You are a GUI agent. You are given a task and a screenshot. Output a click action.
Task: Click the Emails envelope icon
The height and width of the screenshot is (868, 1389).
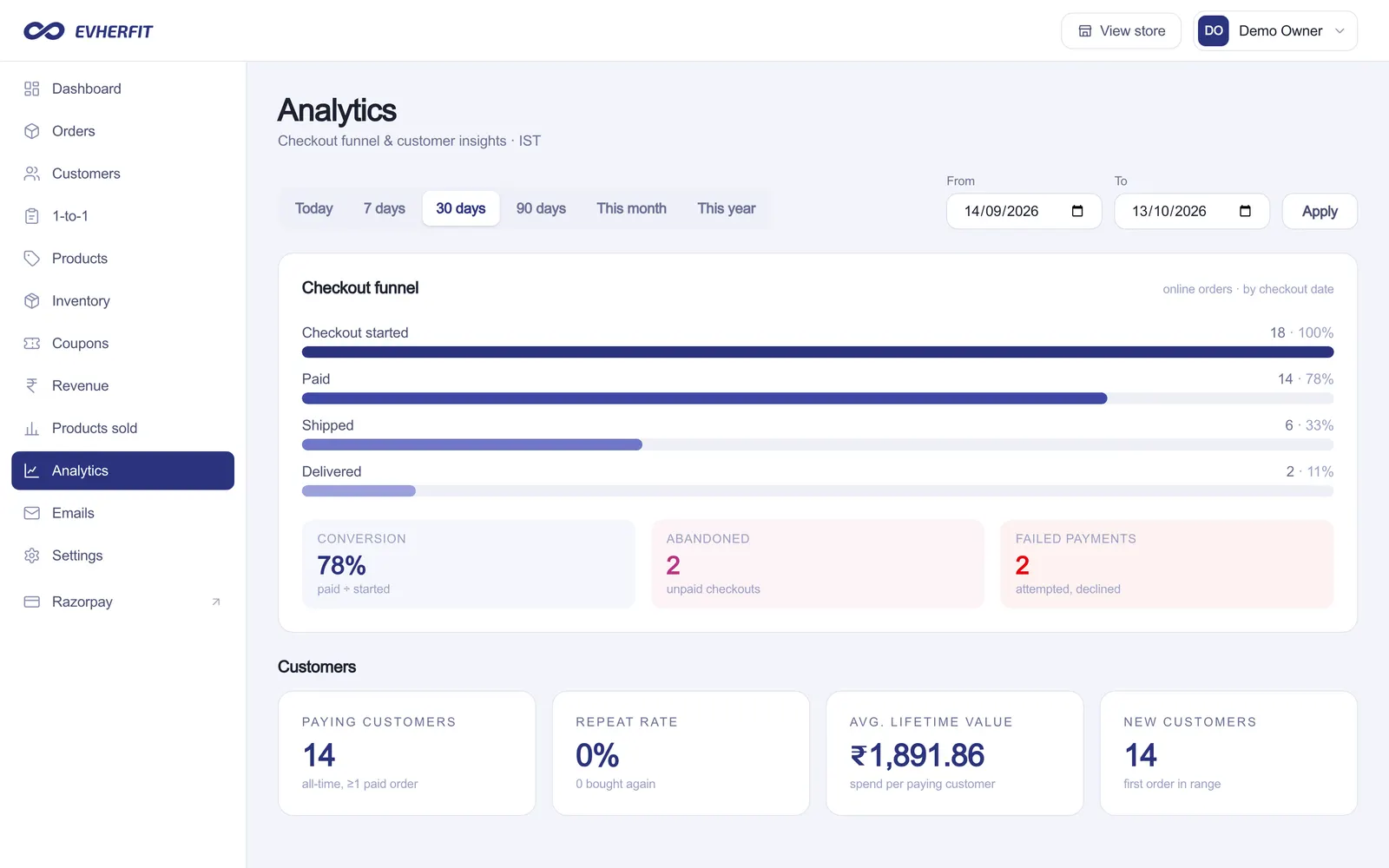point(32,513)
